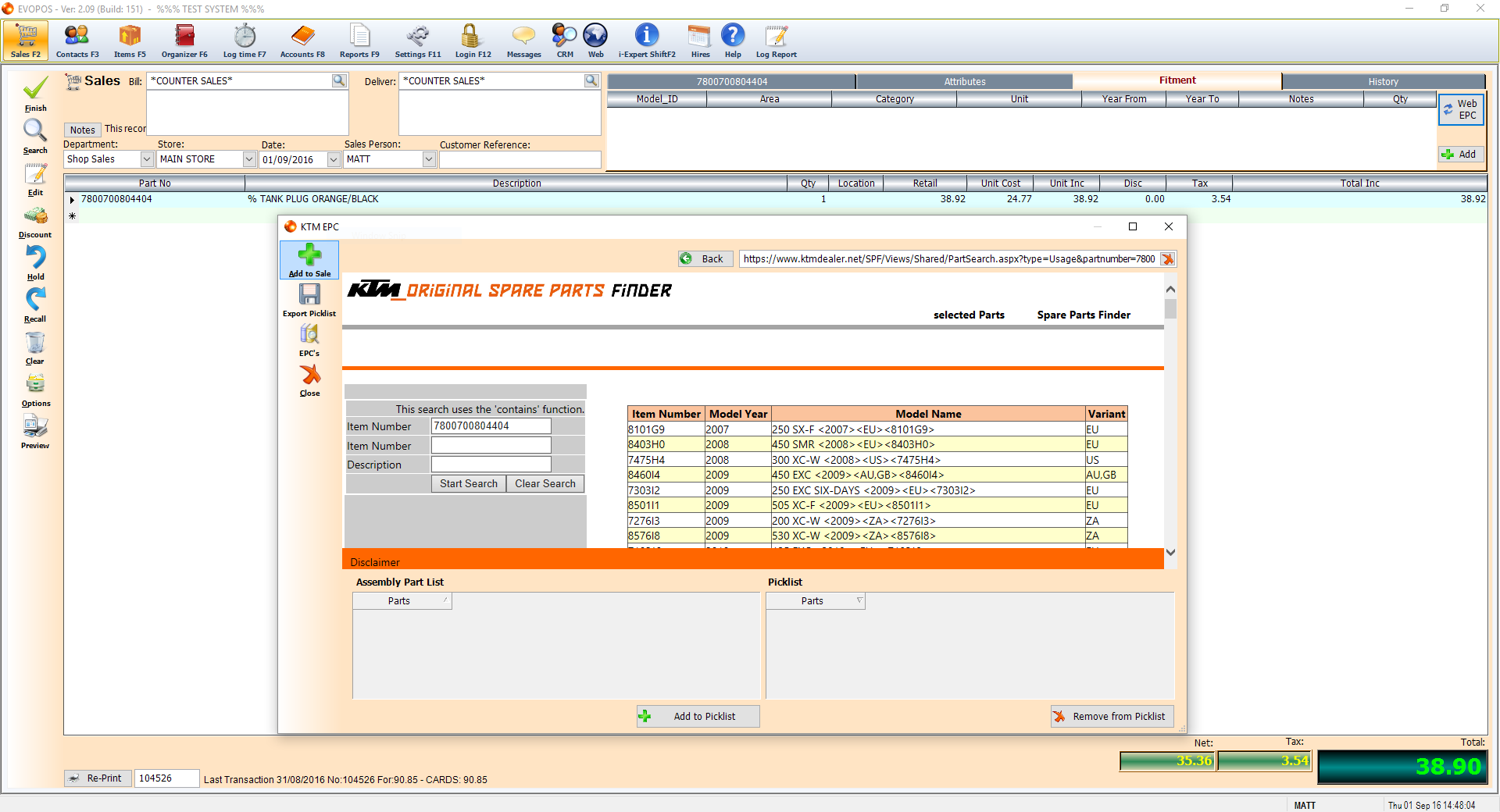Open the selected Parts page link
The height and width of the screenshot is (812, 1500).
pyautogui.click(x=969, y=315)
